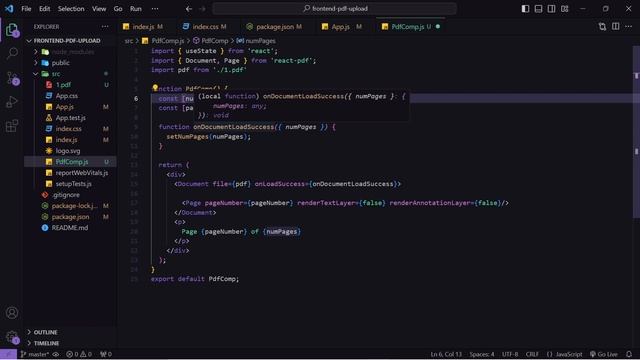Switch to the index.js tab
The height and width of the screenshot is (360, 640).
(143, 27)
